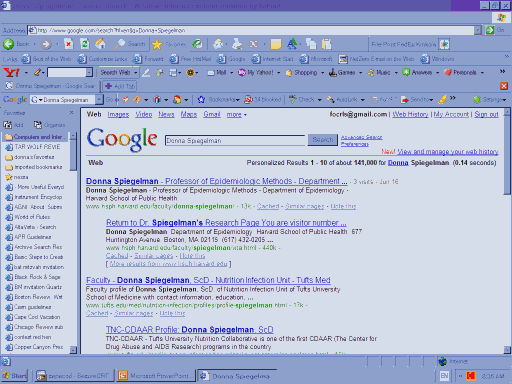Click the popup blocker 34 blocked button
Image resolution: width=512 pixels, height=384 pixels.
click(263, 99)
